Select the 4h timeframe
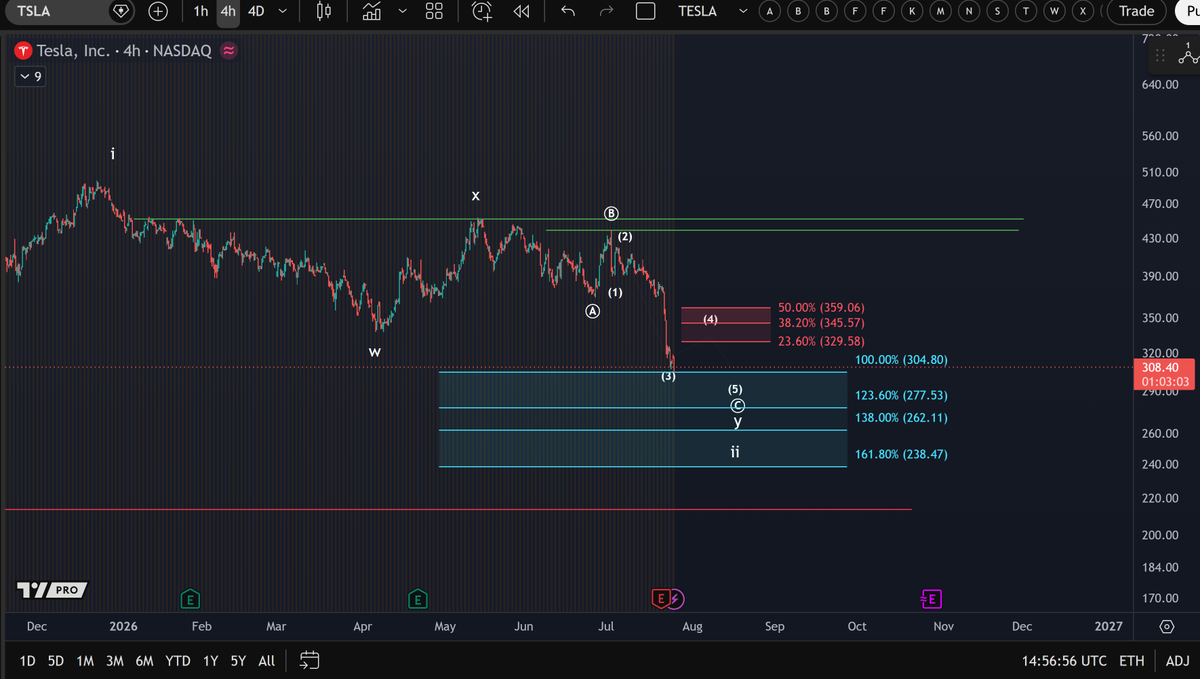The image size is (1200, 679). (229, 11)
